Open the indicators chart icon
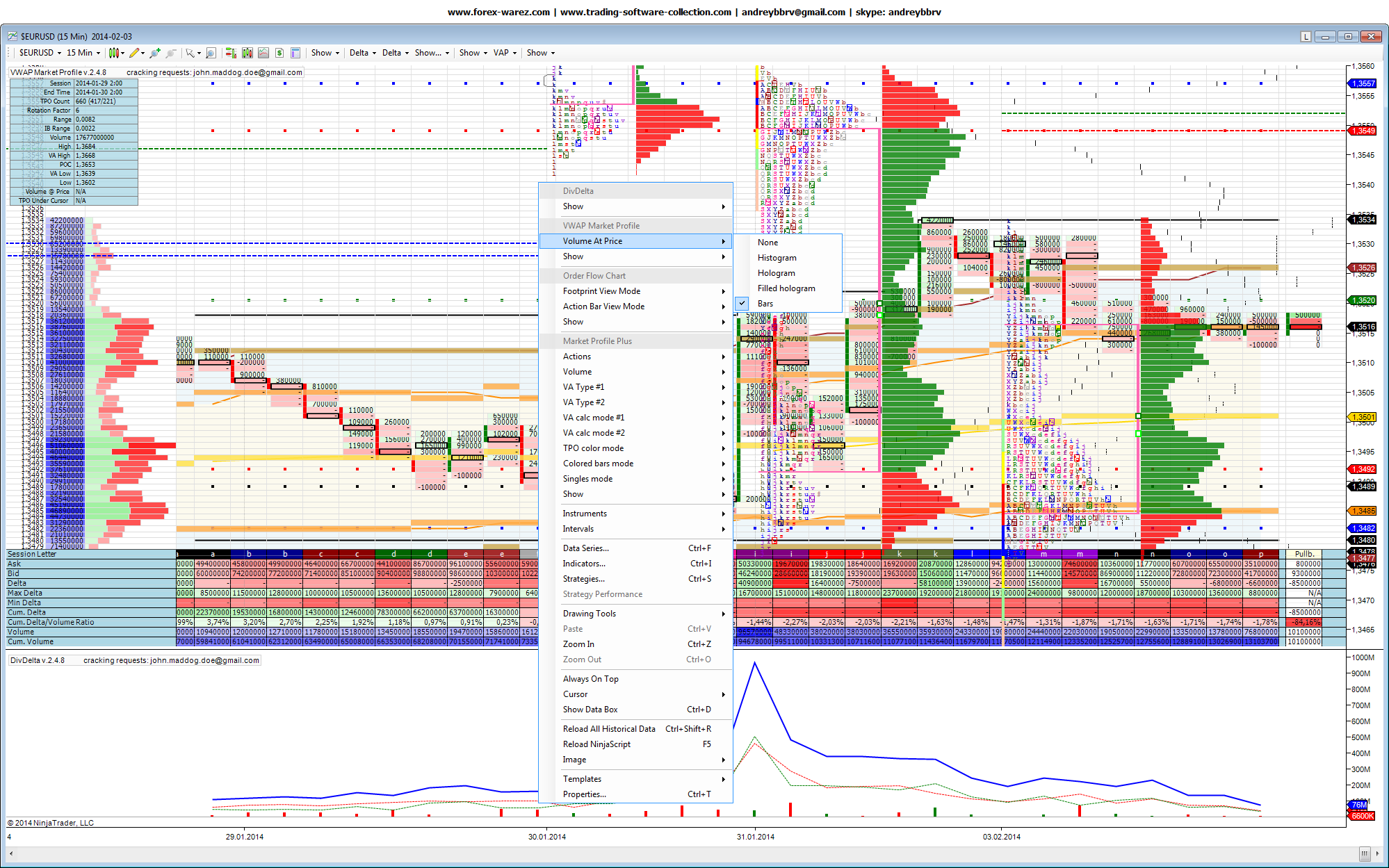1389x868 pixels. [263, 53]
